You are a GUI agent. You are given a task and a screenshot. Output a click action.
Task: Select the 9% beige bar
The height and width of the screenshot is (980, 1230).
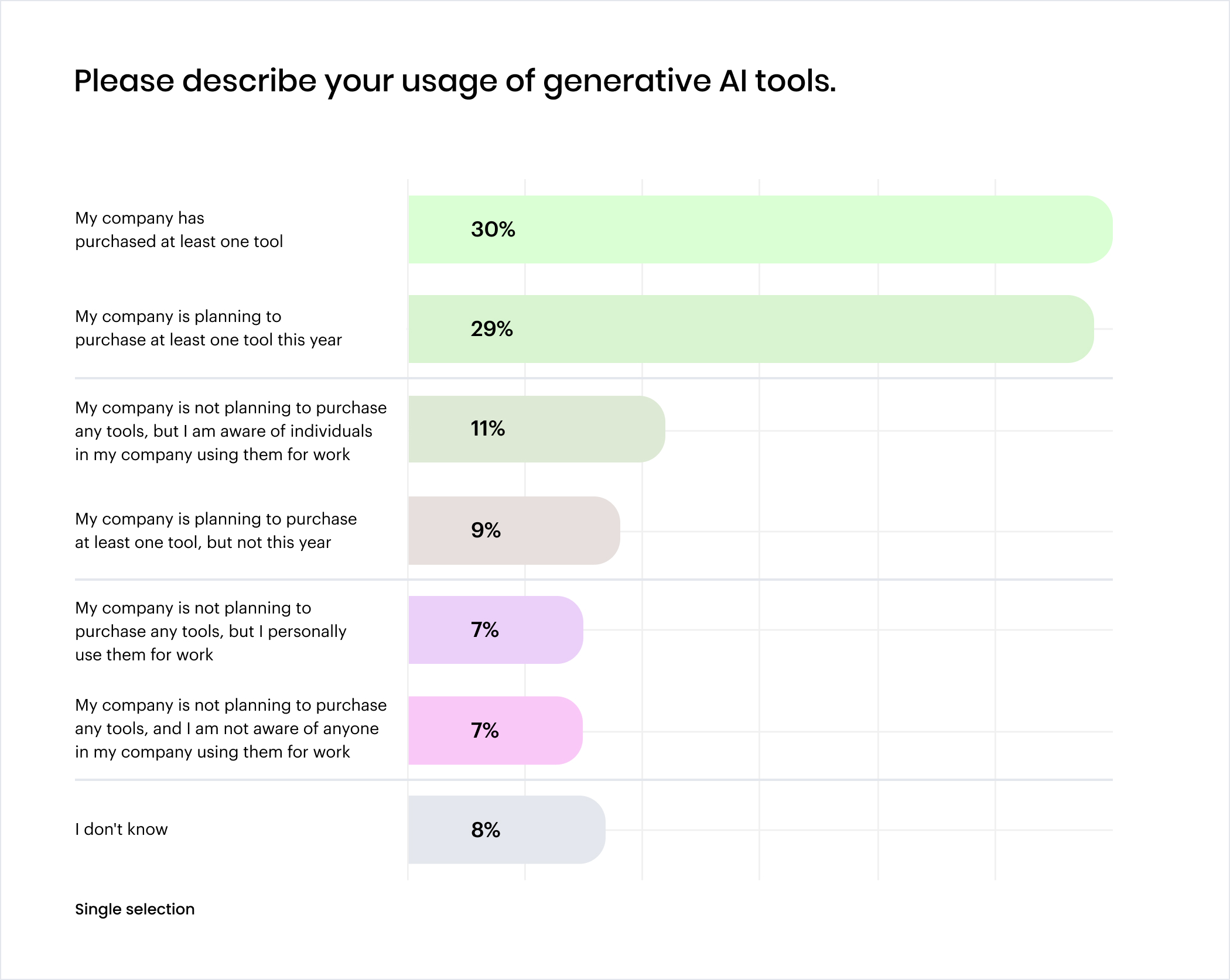coord(514,530)
